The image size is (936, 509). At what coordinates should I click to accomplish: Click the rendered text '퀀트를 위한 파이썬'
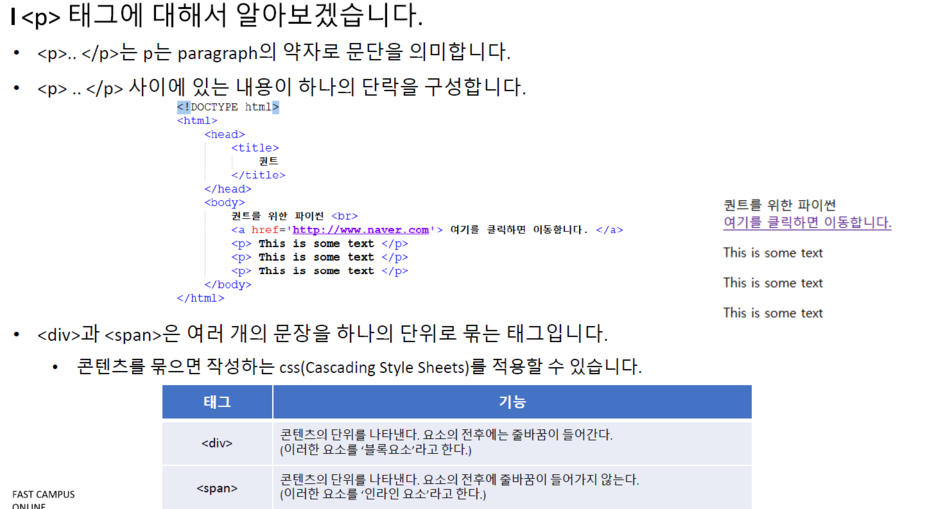[780, 205]
